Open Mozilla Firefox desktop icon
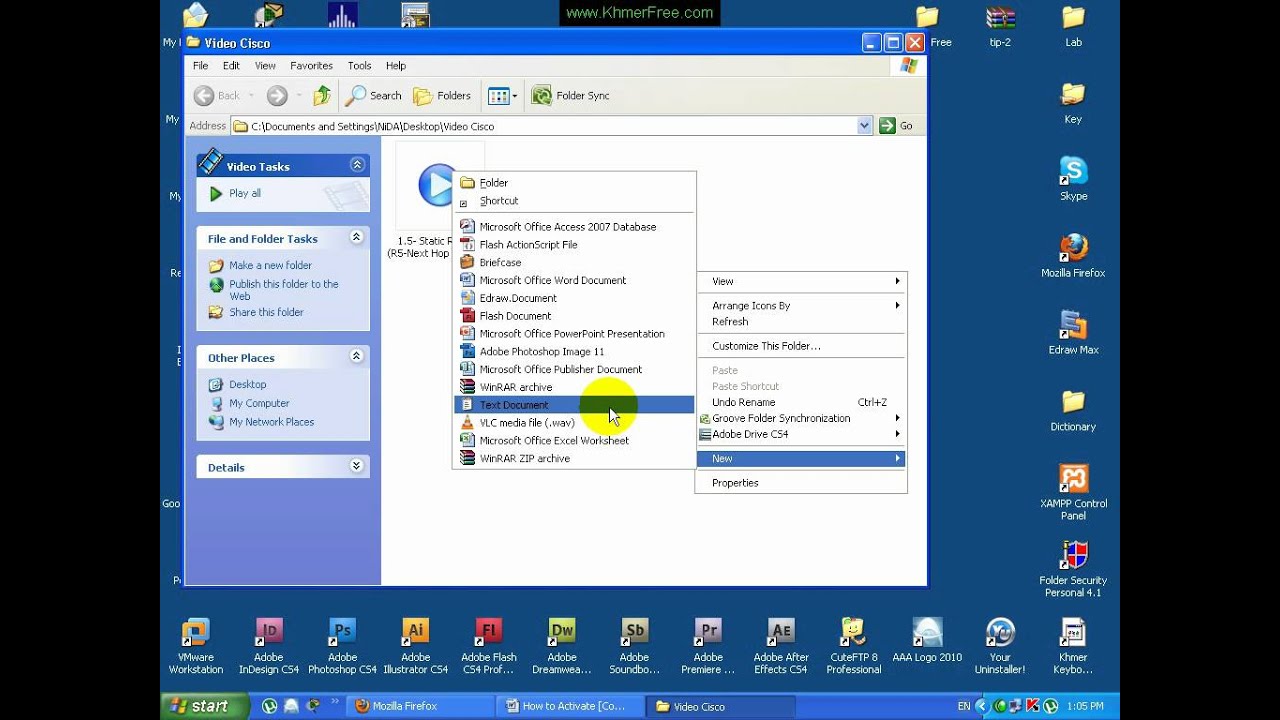This screenshot has width=1280, height=720. click(x=1073, y=256)
